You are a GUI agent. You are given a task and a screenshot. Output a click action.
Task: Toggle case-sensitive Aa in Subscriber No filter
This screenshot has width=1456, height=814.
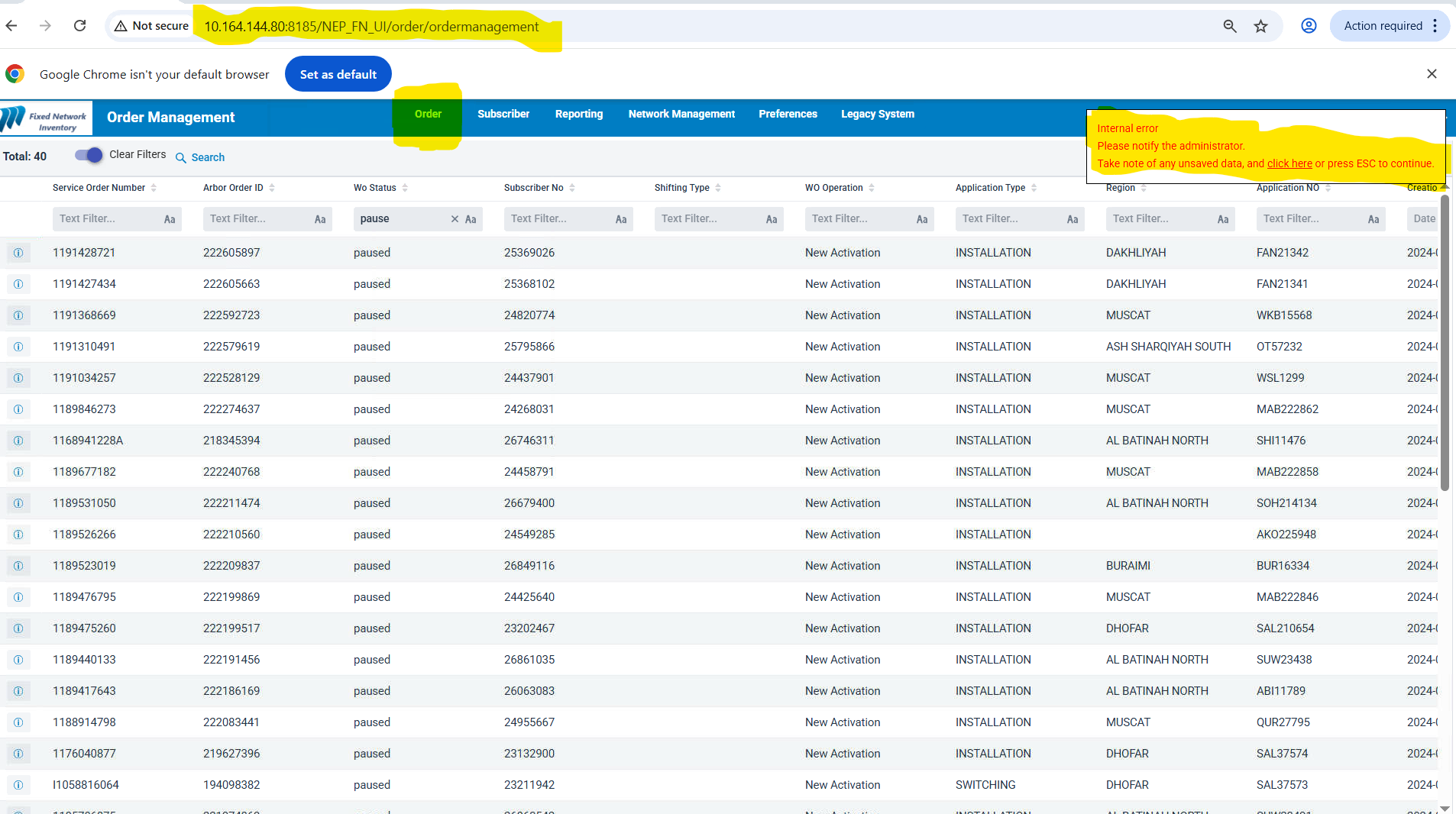(x=621, y=220)
